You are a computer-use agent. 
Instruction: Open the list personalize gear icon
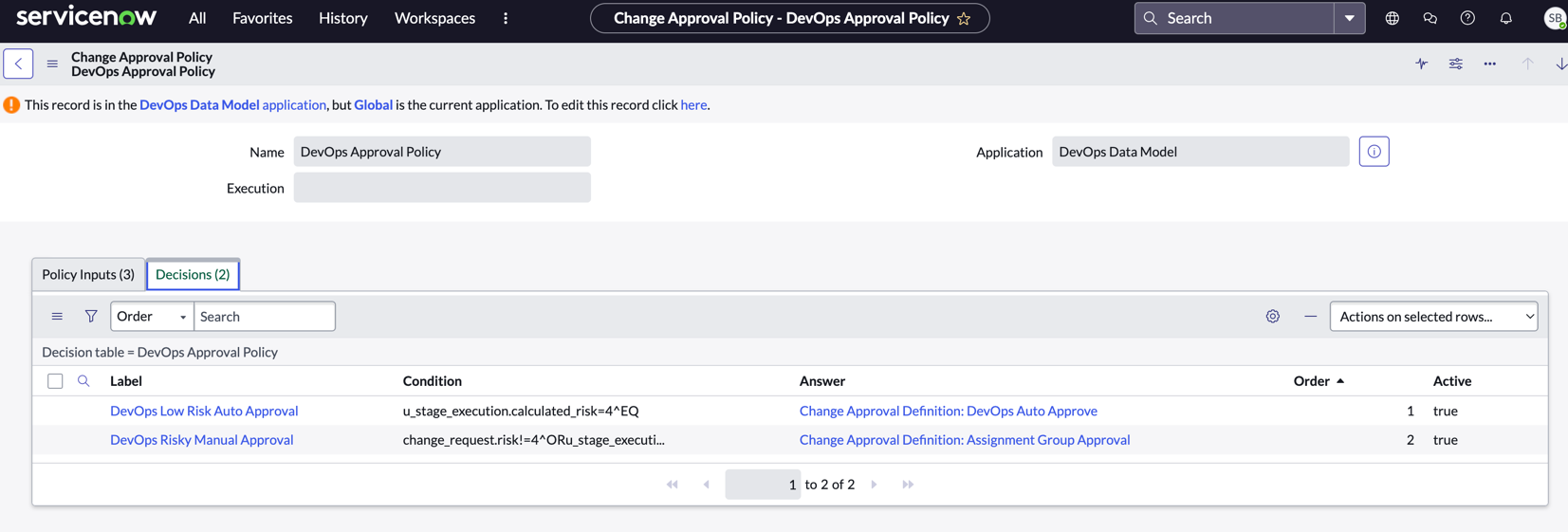[x=1273, y=316]
